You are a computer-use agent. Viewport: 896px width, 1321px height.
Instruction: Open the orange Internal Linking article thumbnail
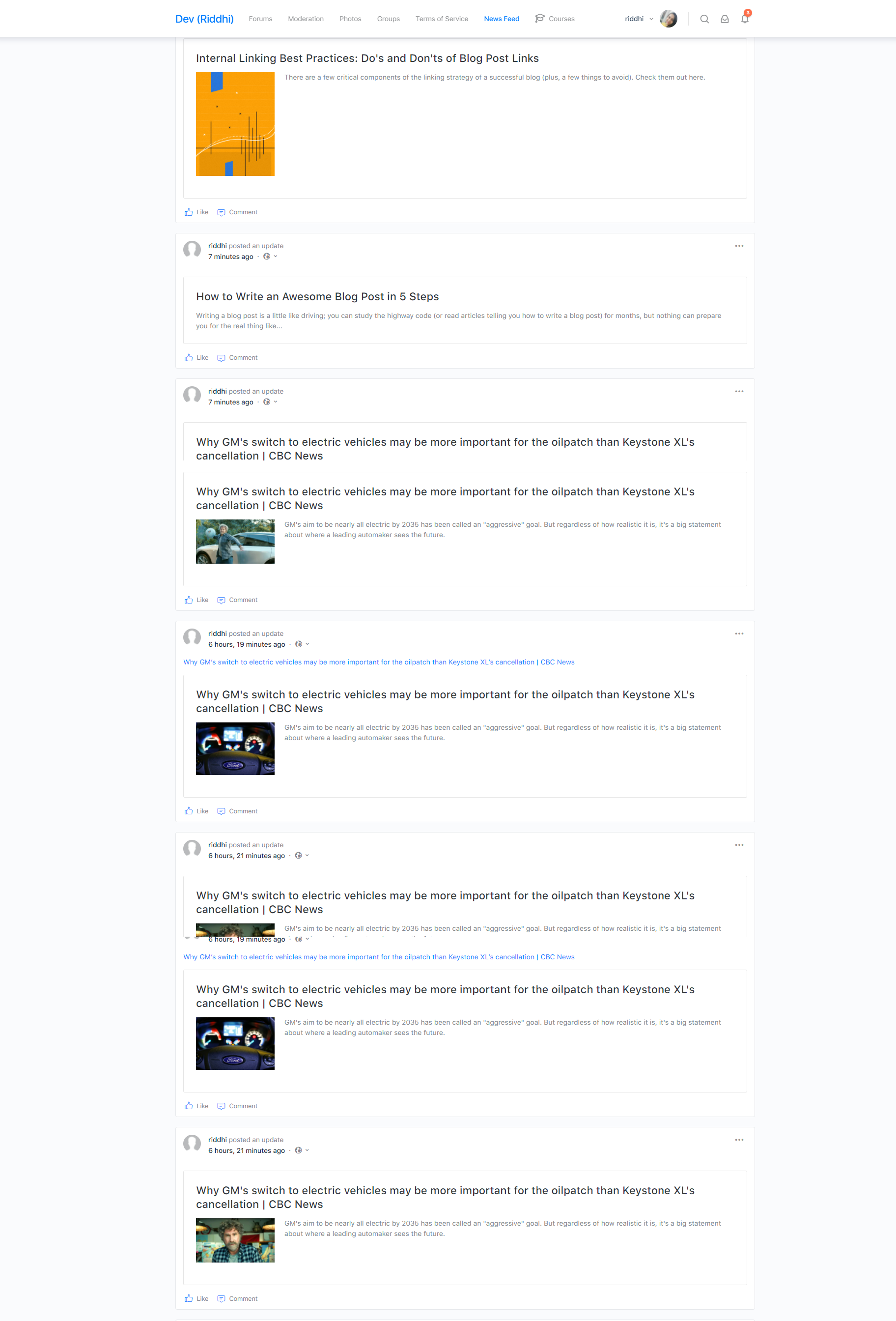pyautogui.click(x=235, y=124)
